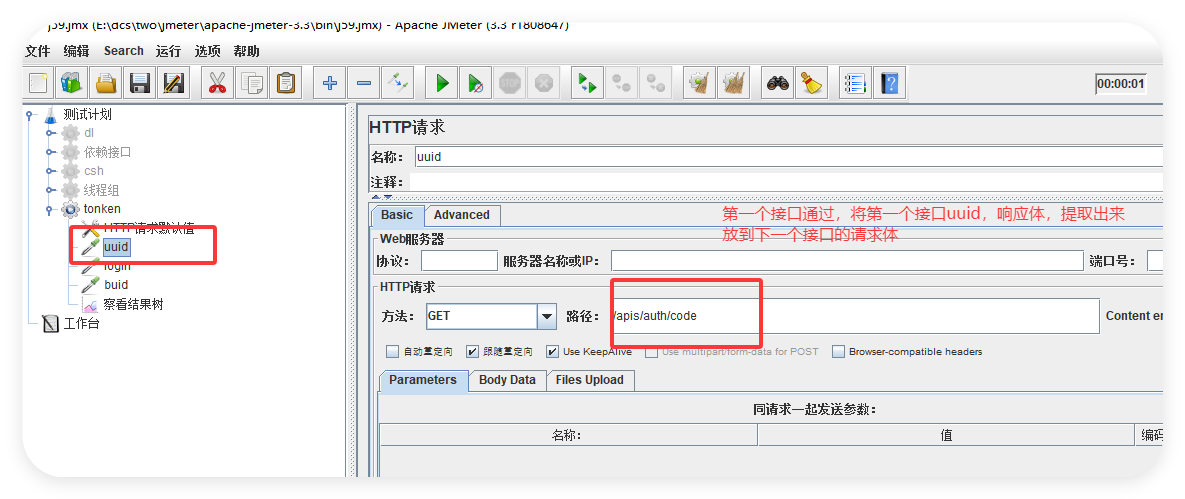Cut selection with scissors icon

tap(218, 82)
